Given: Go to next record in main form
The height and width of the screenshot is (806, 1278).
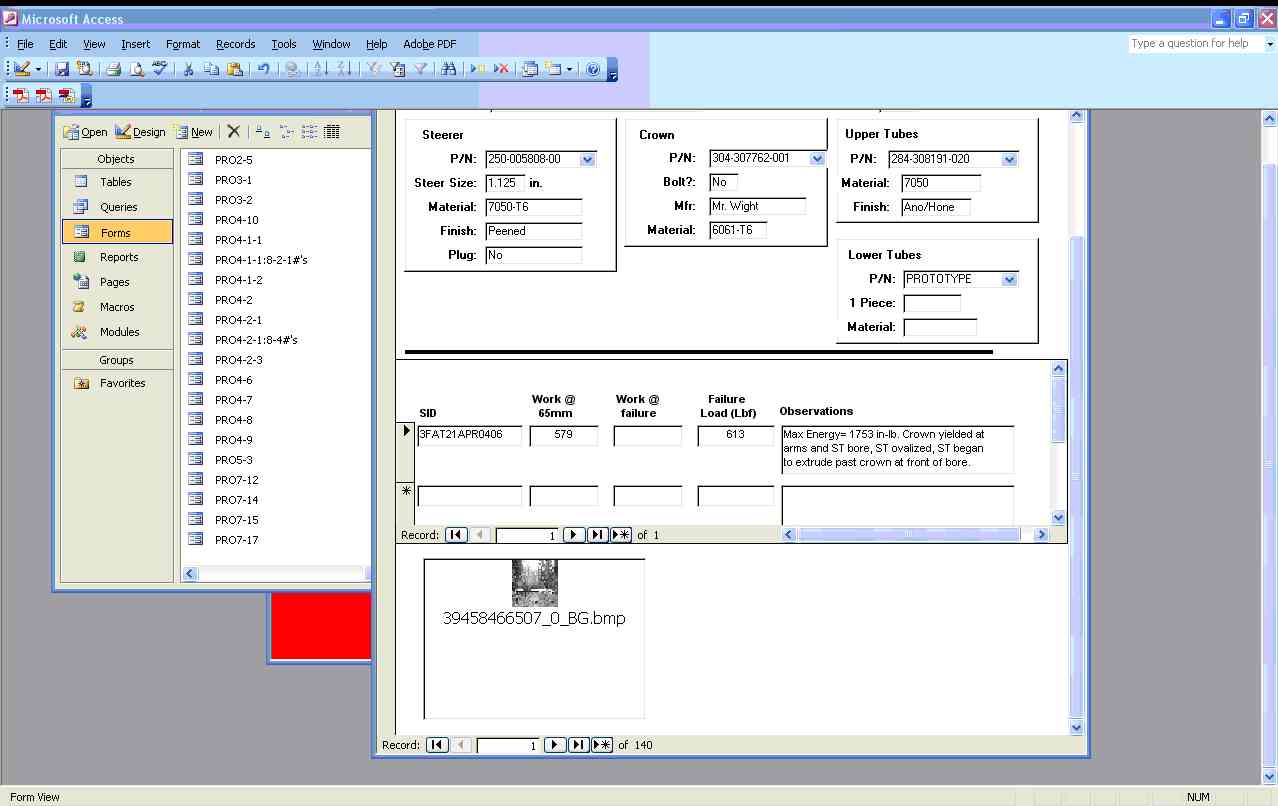Looking at the screenshot, I should 555,745.
